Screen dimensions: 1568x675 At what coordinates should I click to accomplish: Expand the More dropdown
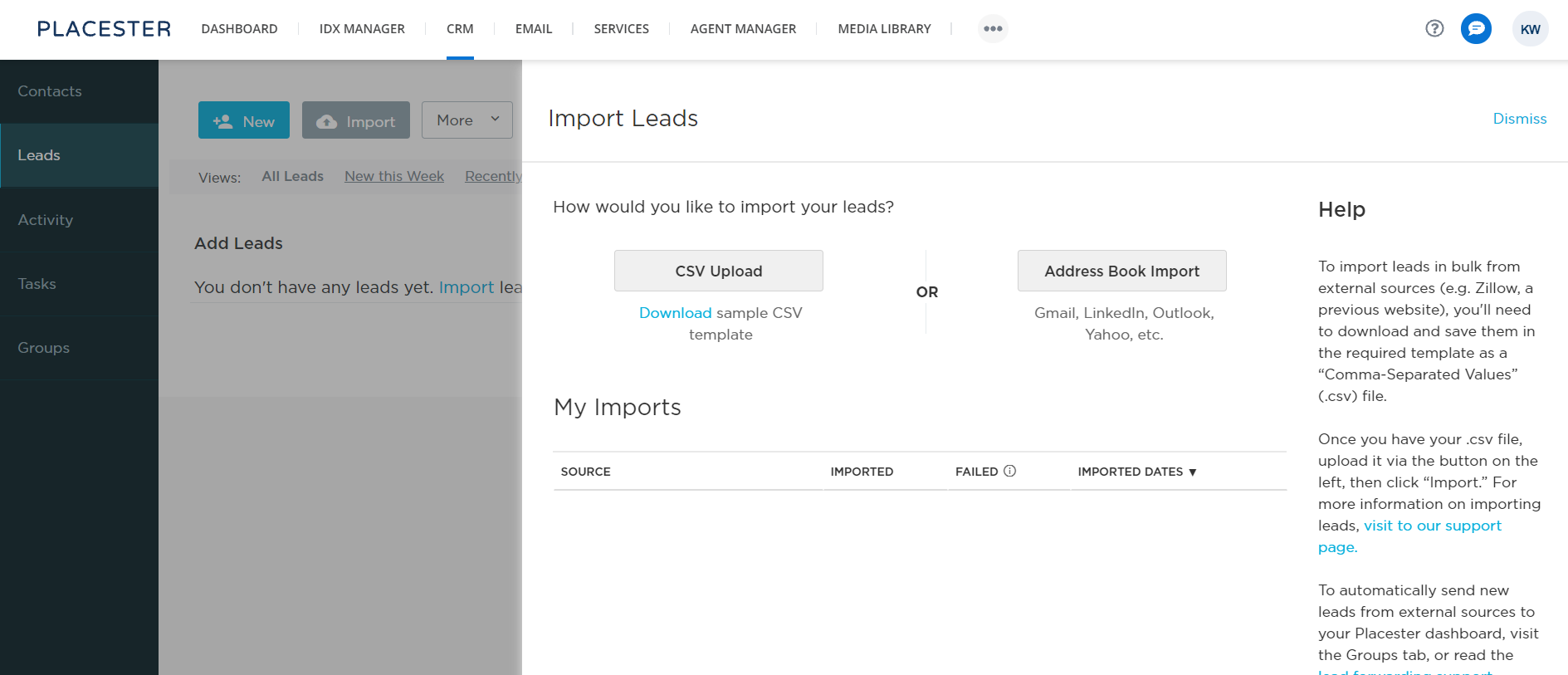click(467, 120)
